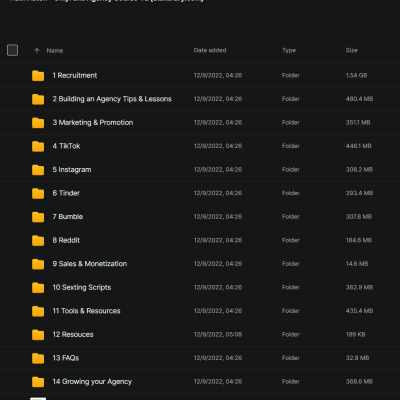Click the Folder type cell of 7 Bumble

[x=291, y=217]
